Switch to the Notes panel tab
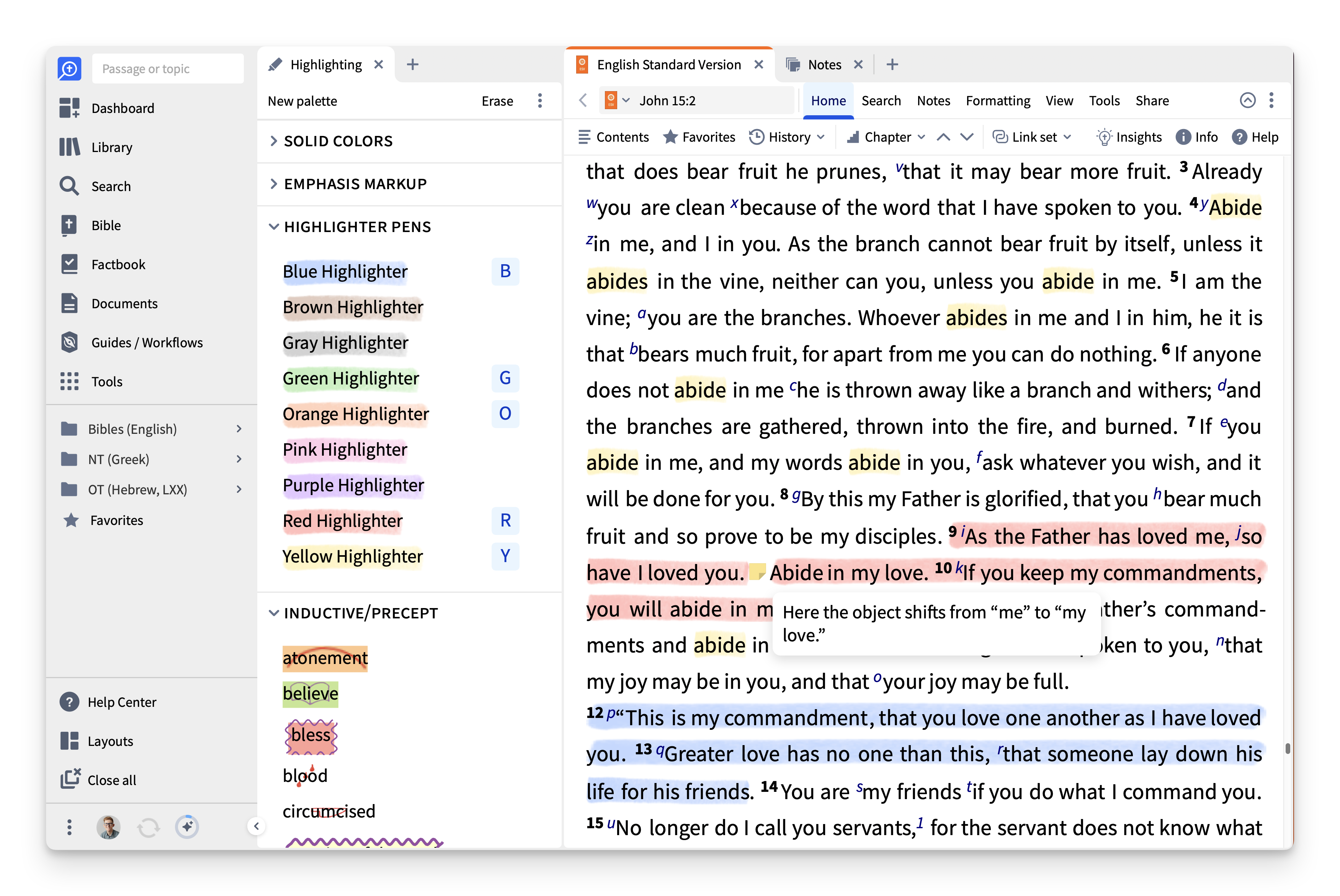Screen dimensions: 1340x896 click(x=824, y=65)
